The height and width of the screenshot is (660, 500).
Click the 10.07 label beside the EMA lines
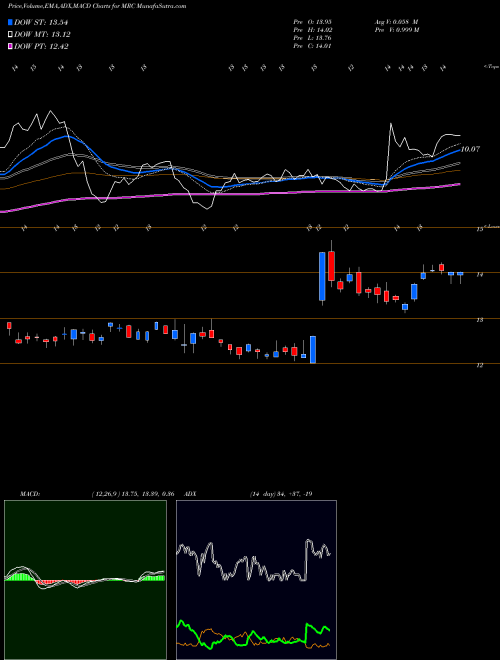tap(470, 149)
